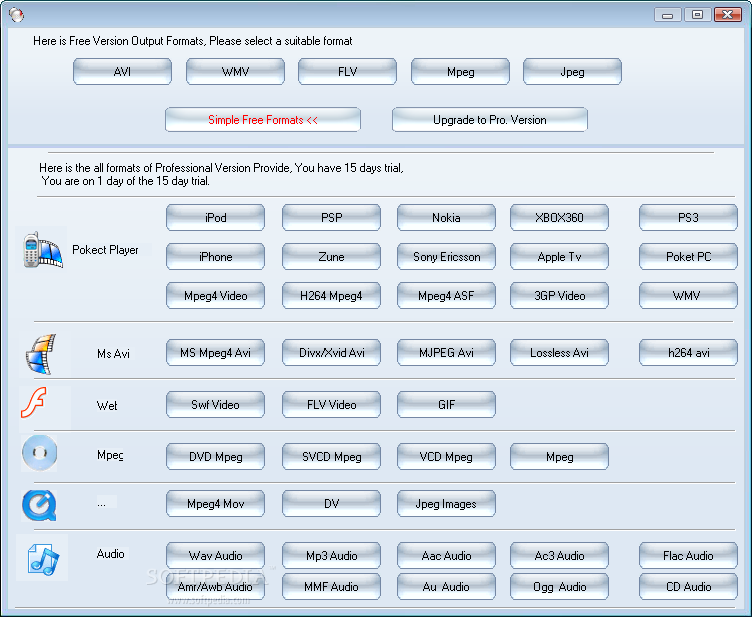Select Mpeg4 ASF format
Screen dimensions: 752x617
tap(446, 296)
